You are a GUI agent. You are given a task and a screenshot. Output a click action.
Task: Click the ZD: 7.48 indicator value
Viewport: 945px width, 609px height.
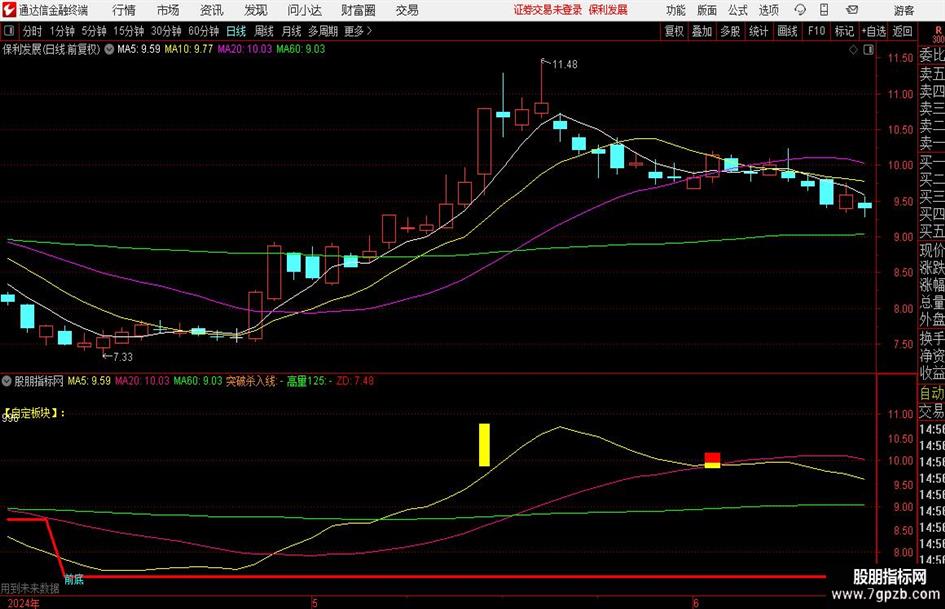click(x=354, y=381)
